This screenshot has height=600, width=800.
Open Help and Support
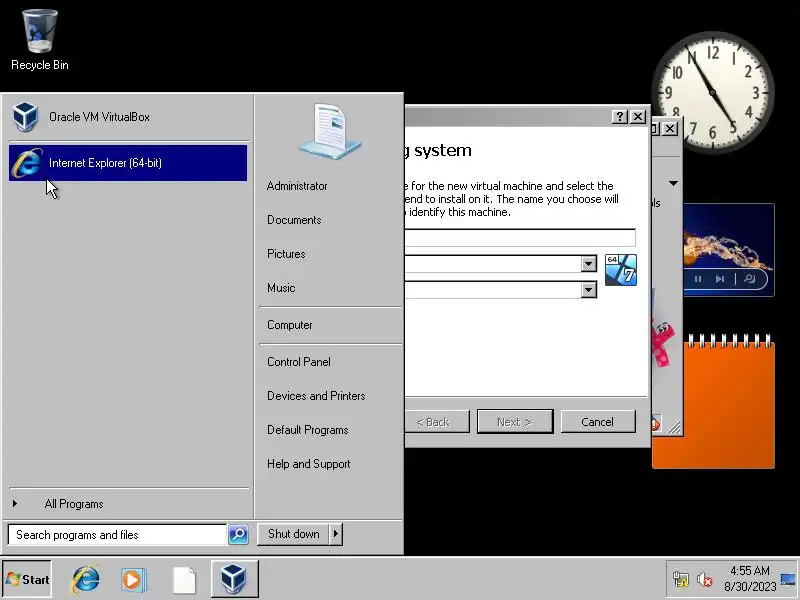pyautogui.click(x=309, y=464)
